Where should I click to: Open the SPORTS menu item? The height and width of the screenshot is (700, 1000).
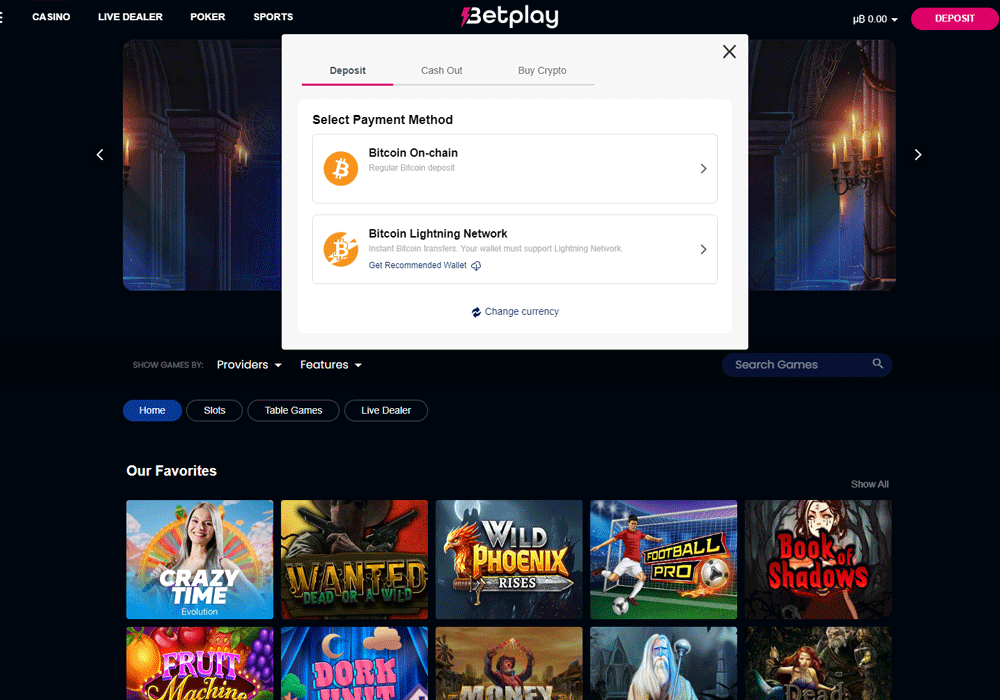(273, 17)
